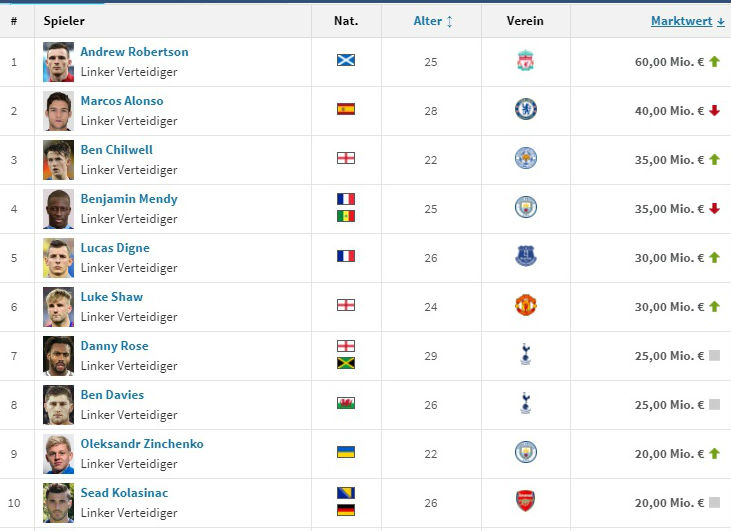Click Wales flag in Ben Davies row
This screenshot has height=531, width=731.
coord(346,403)
